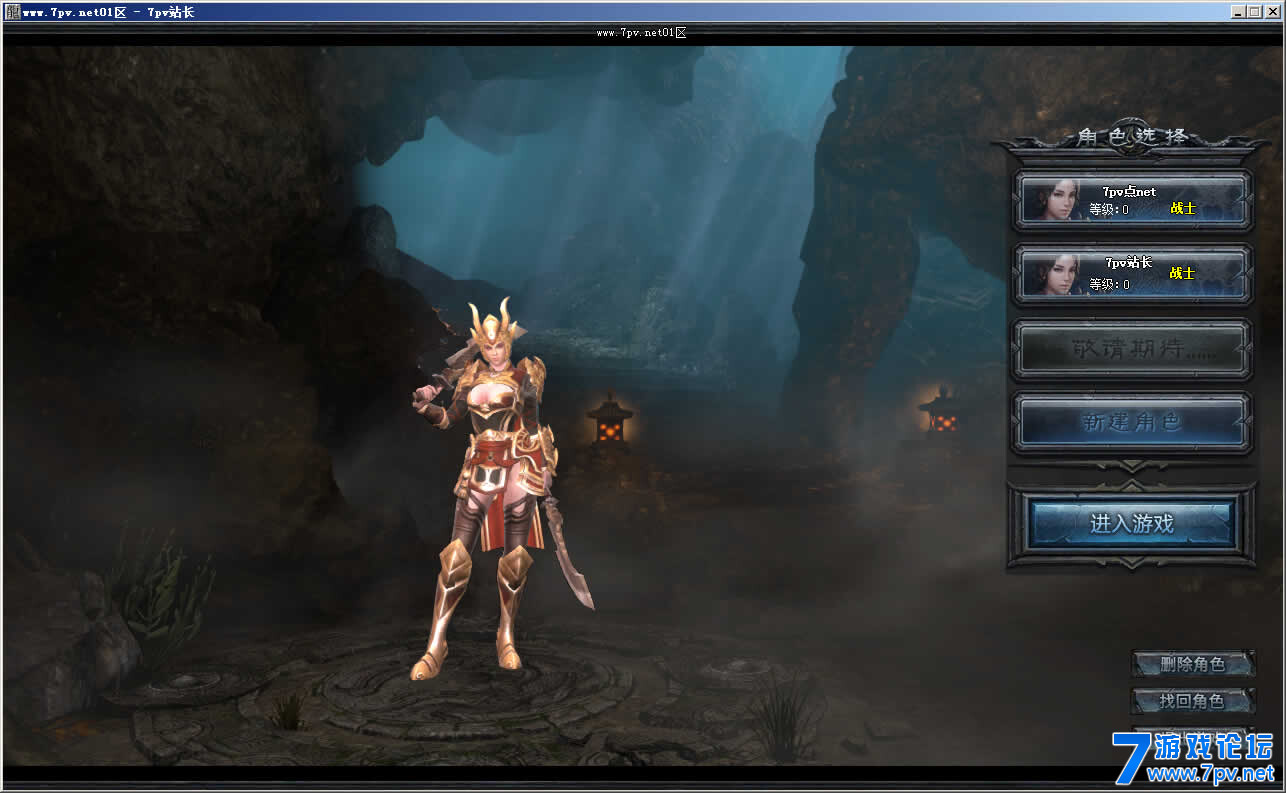1286x793 pixels.
Task: Click the 等级:0 text under 7pv点net
Action: tap(1109, 210)
